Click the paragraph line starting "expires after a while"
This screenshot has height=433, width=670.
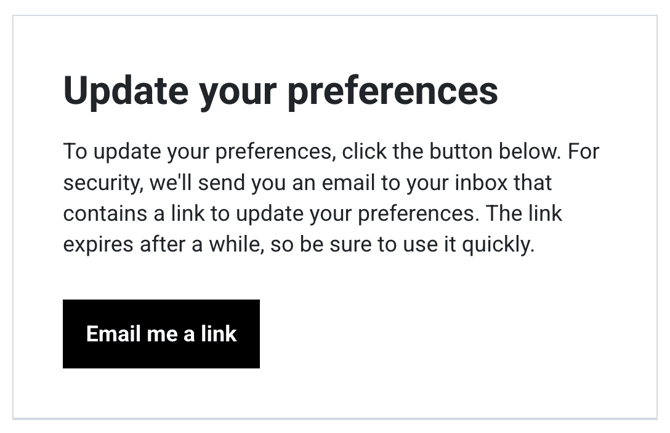click(299, 245)
